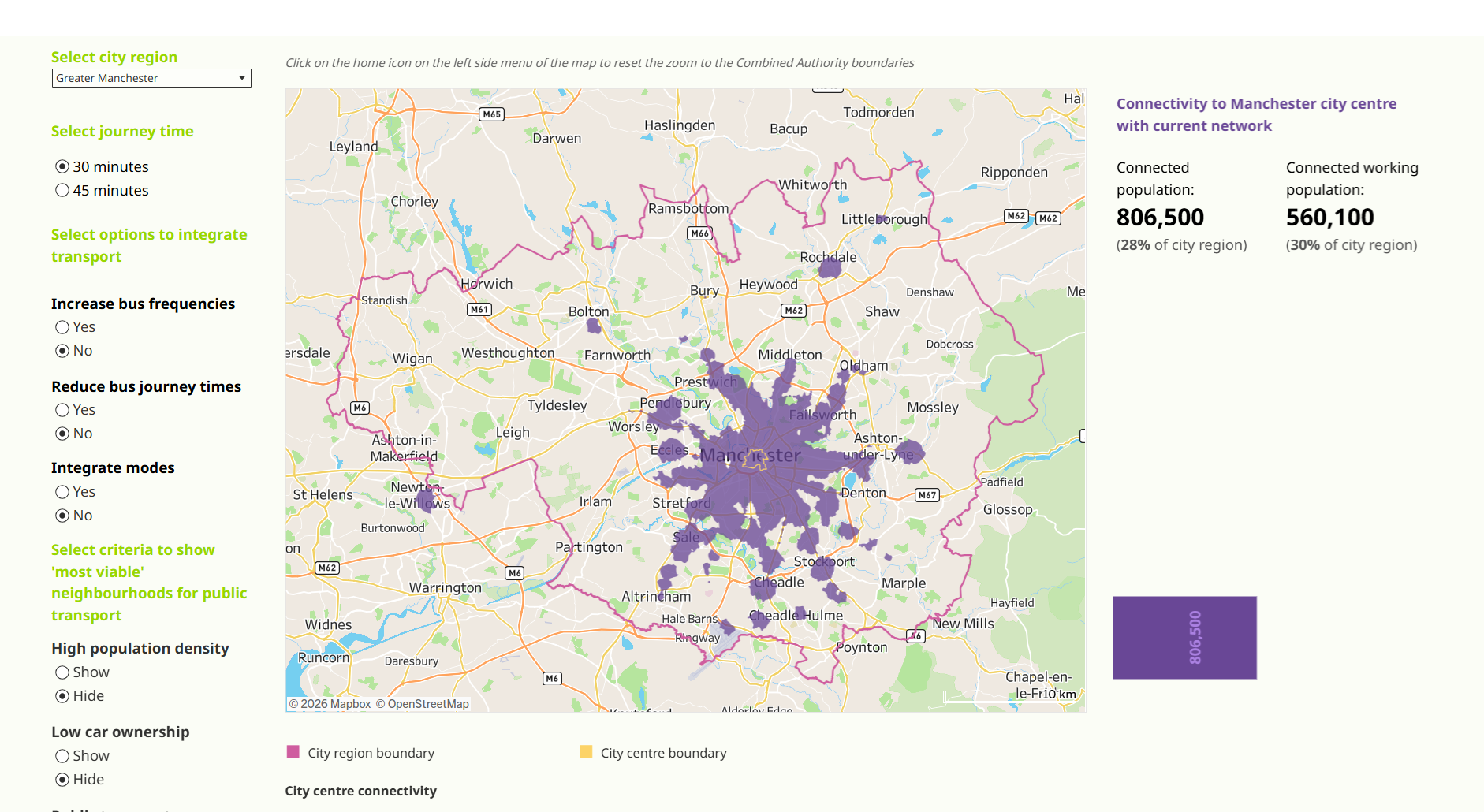Click the Select journey time heading
1484x812 pixels.
click(122, 132)
